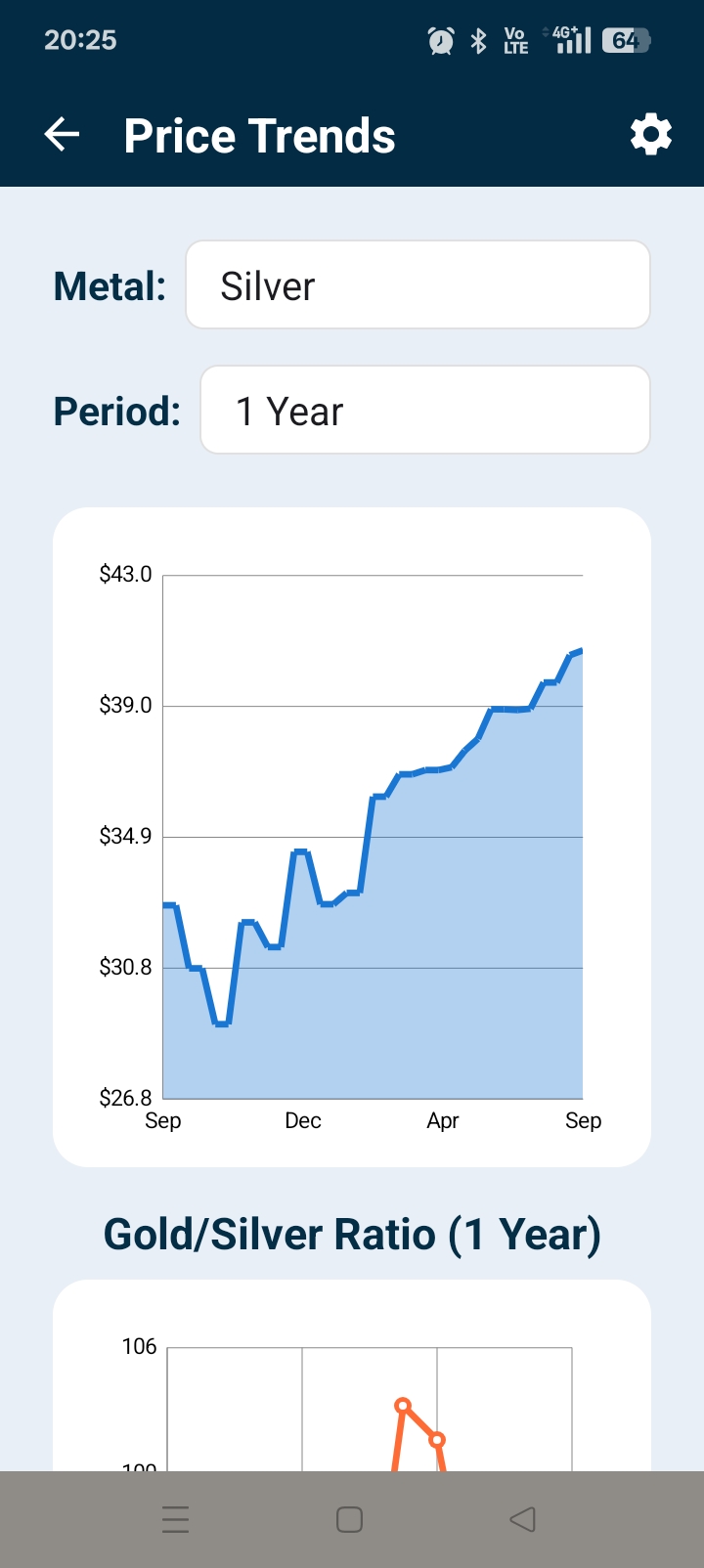Tap the battery level indicator
The image size is (704, 1568).
(x=626, y=40)
